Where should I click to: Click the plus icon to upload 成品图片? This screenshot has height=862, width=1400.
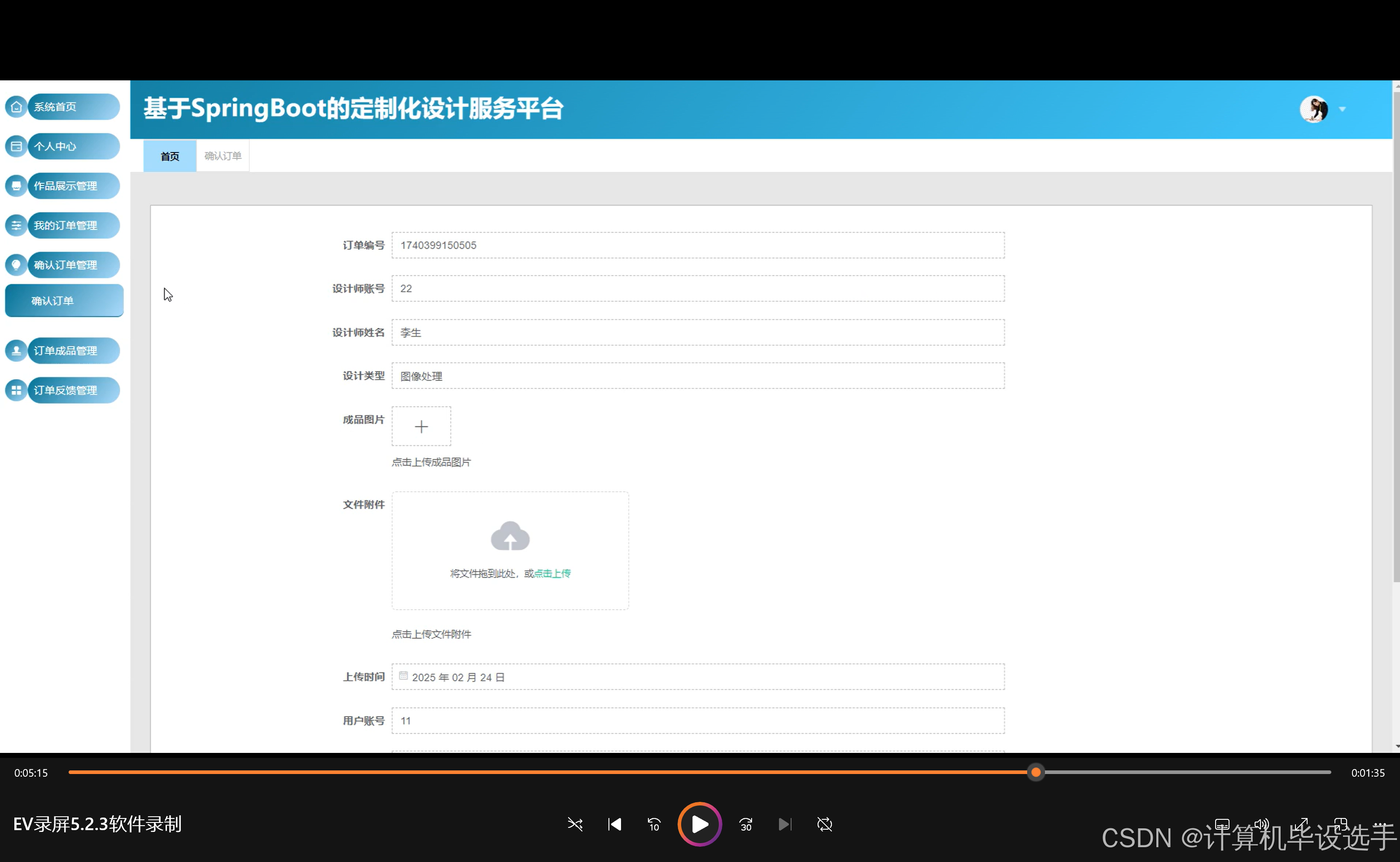(421, 426)
